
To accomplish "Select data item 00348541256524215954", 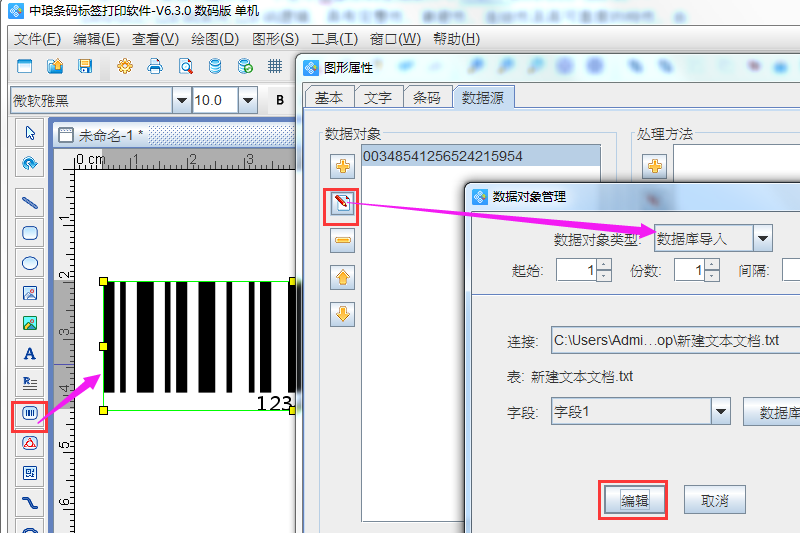I will tap(443, 156).
